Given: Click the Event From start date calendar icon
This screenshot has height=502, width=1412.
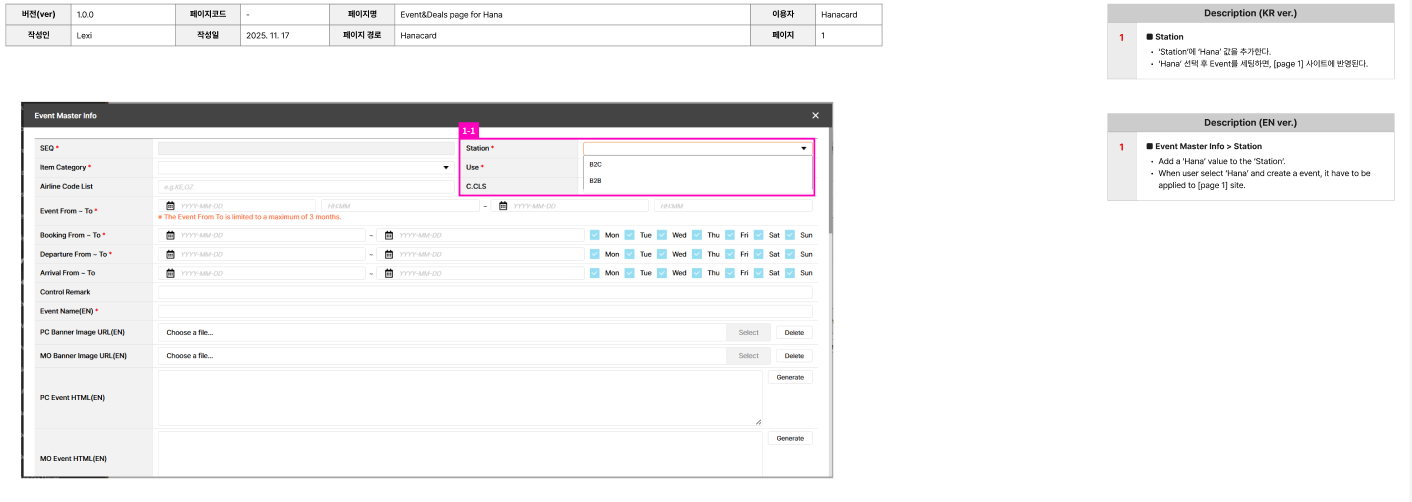Looking at the screenshot, I should tap(171, 206).
